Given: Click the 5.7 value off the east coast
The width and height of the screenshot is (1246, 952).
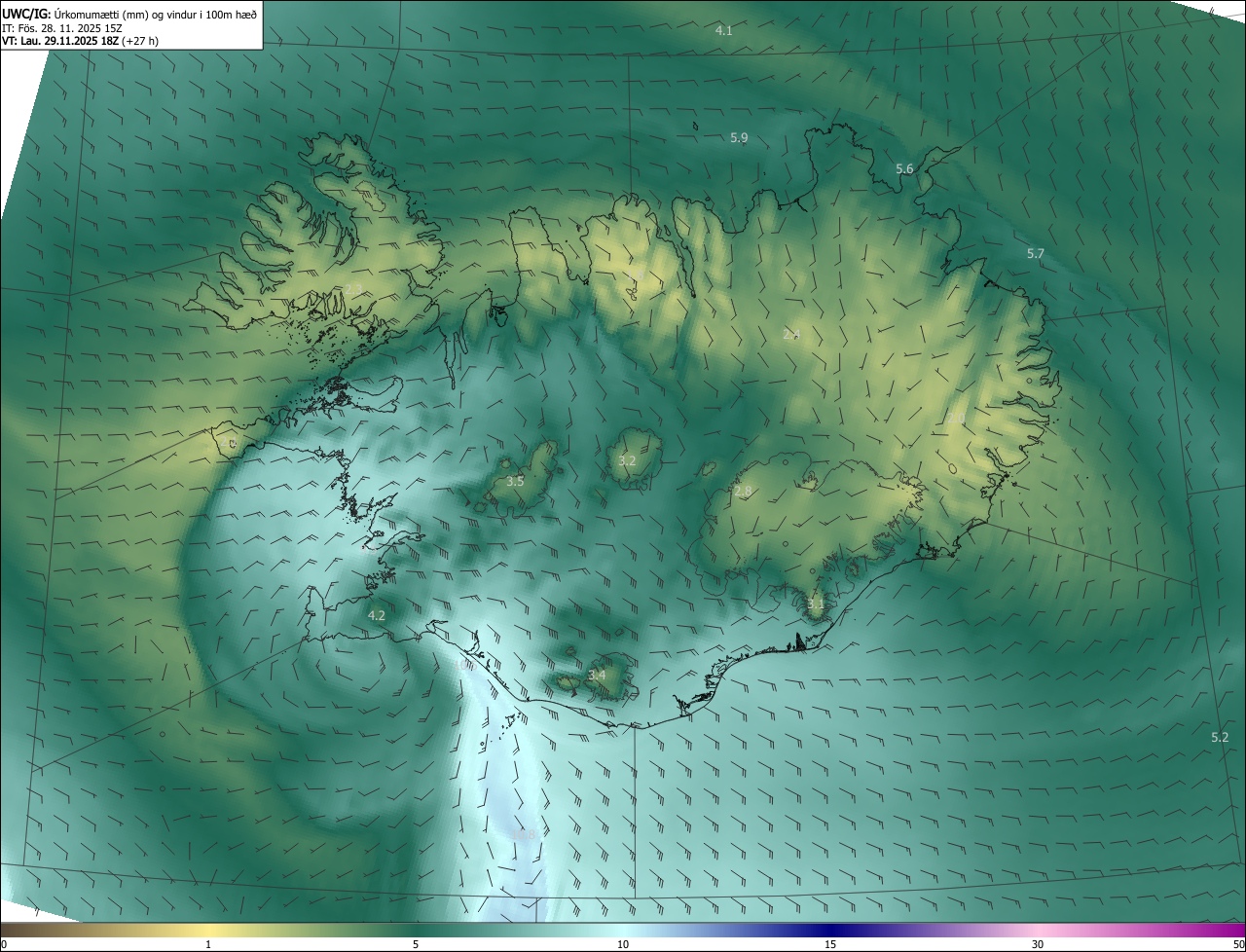Looking at the screenshot, I should (1036, 254).
